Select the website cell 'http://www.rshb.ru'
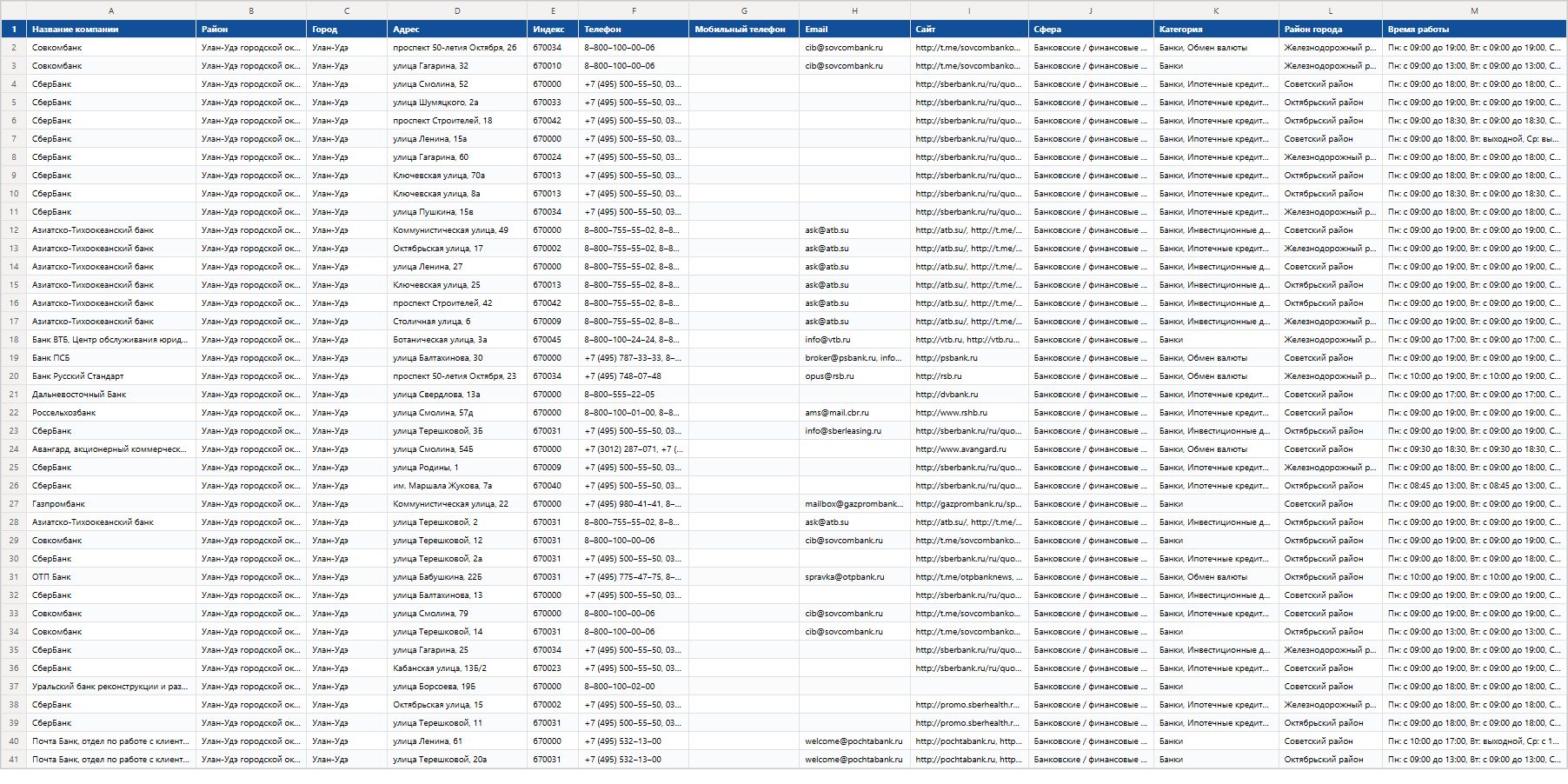The width and height of the screenshot is (1568, 784). [969, 413]
